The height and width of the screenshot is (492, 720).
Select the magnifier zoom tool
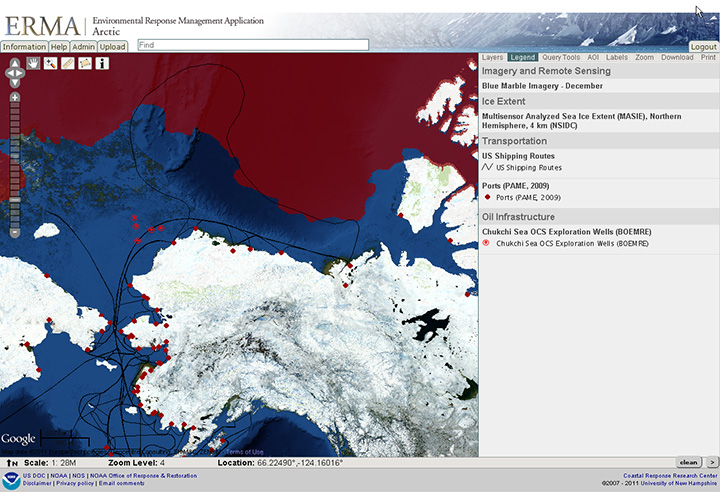[x=50, y=63]
